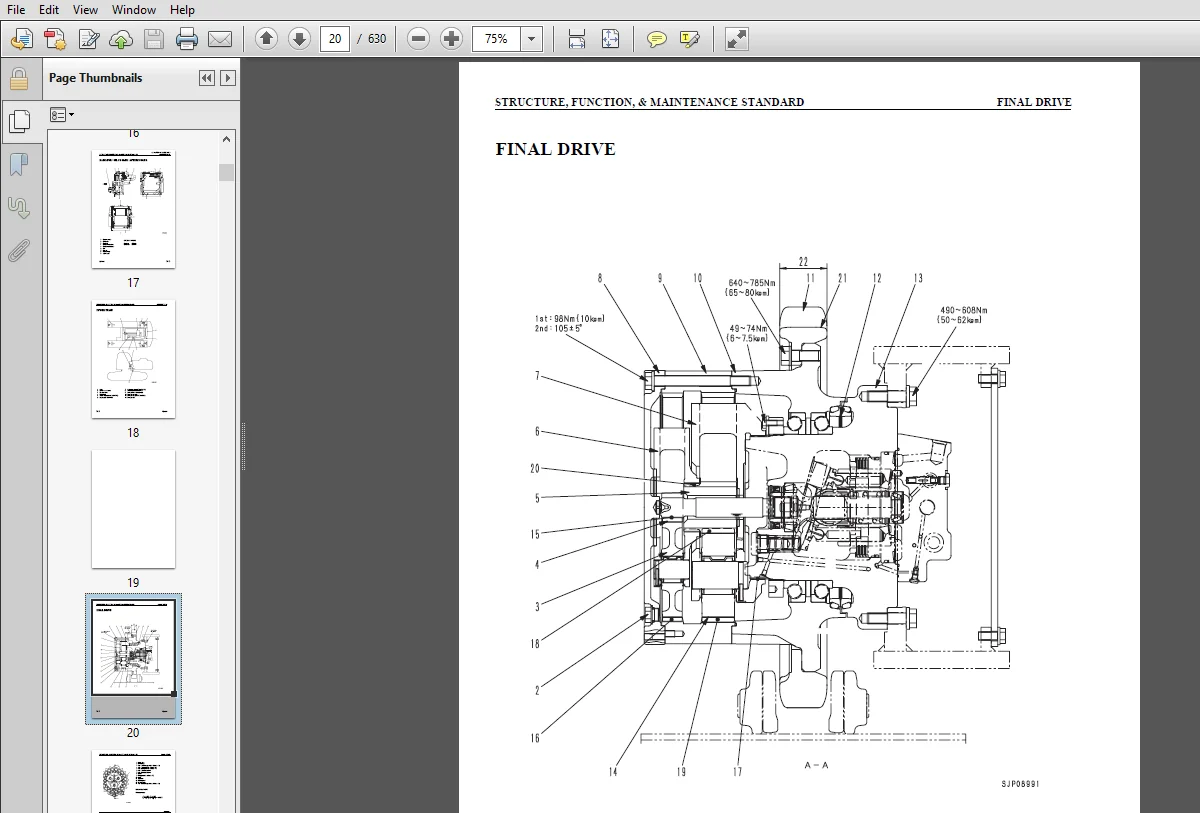Click page label '18' under thumbnail

[133, 433]
